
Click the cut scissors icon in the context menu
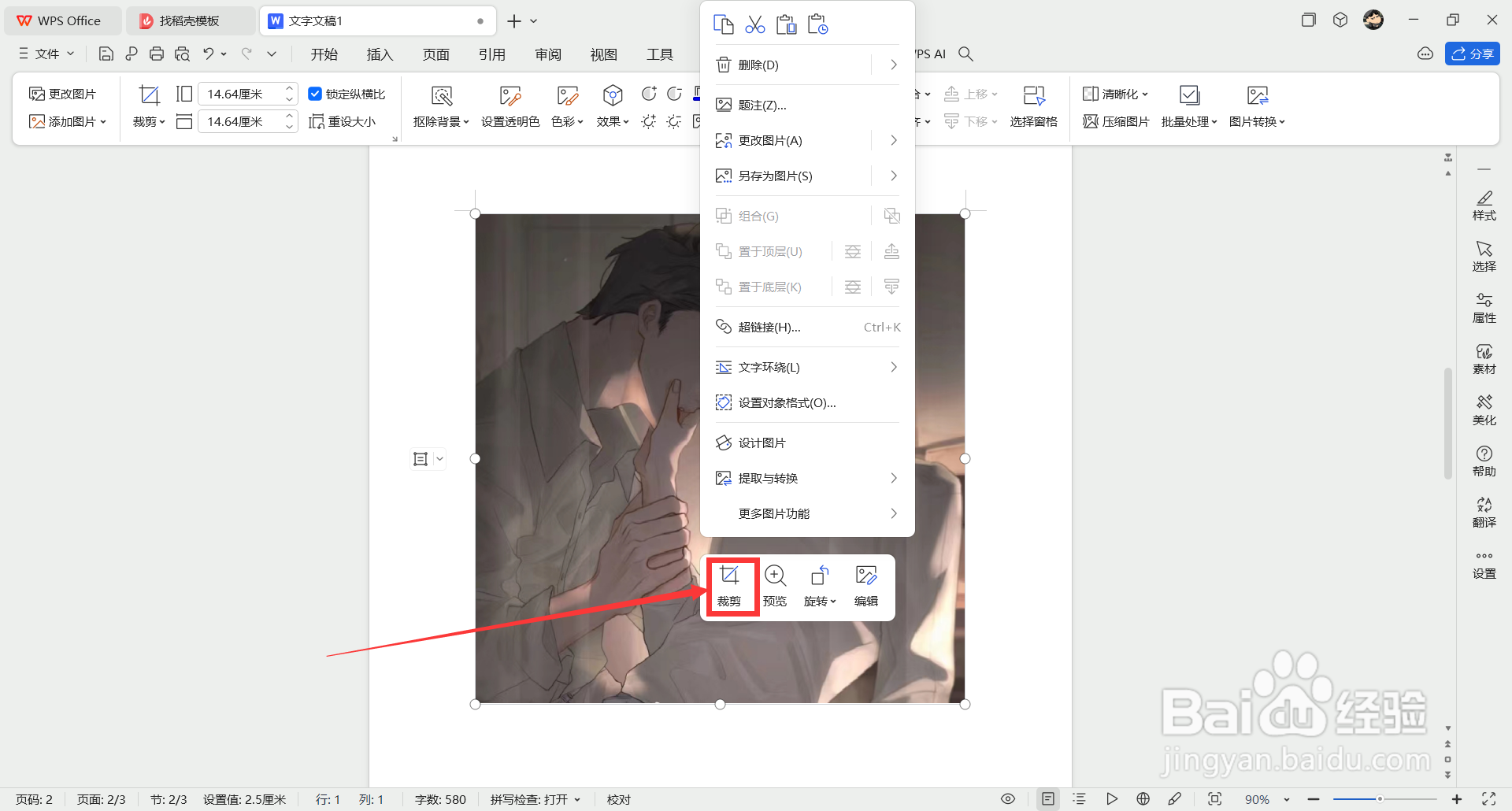click(754, 24)
